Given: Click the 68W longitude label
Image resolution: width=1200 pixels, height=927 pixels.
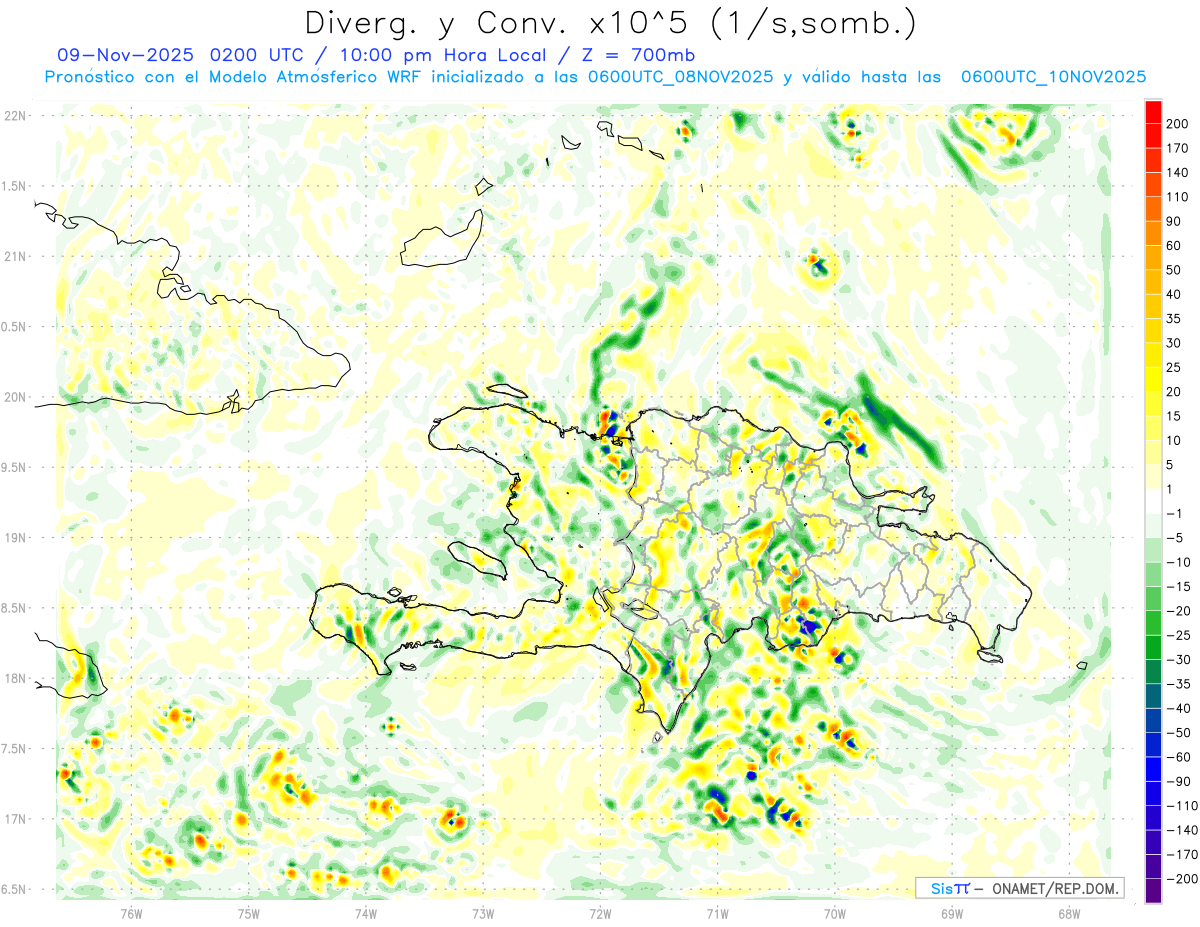Looking at the screenshot, I should tap(1069, 914).
